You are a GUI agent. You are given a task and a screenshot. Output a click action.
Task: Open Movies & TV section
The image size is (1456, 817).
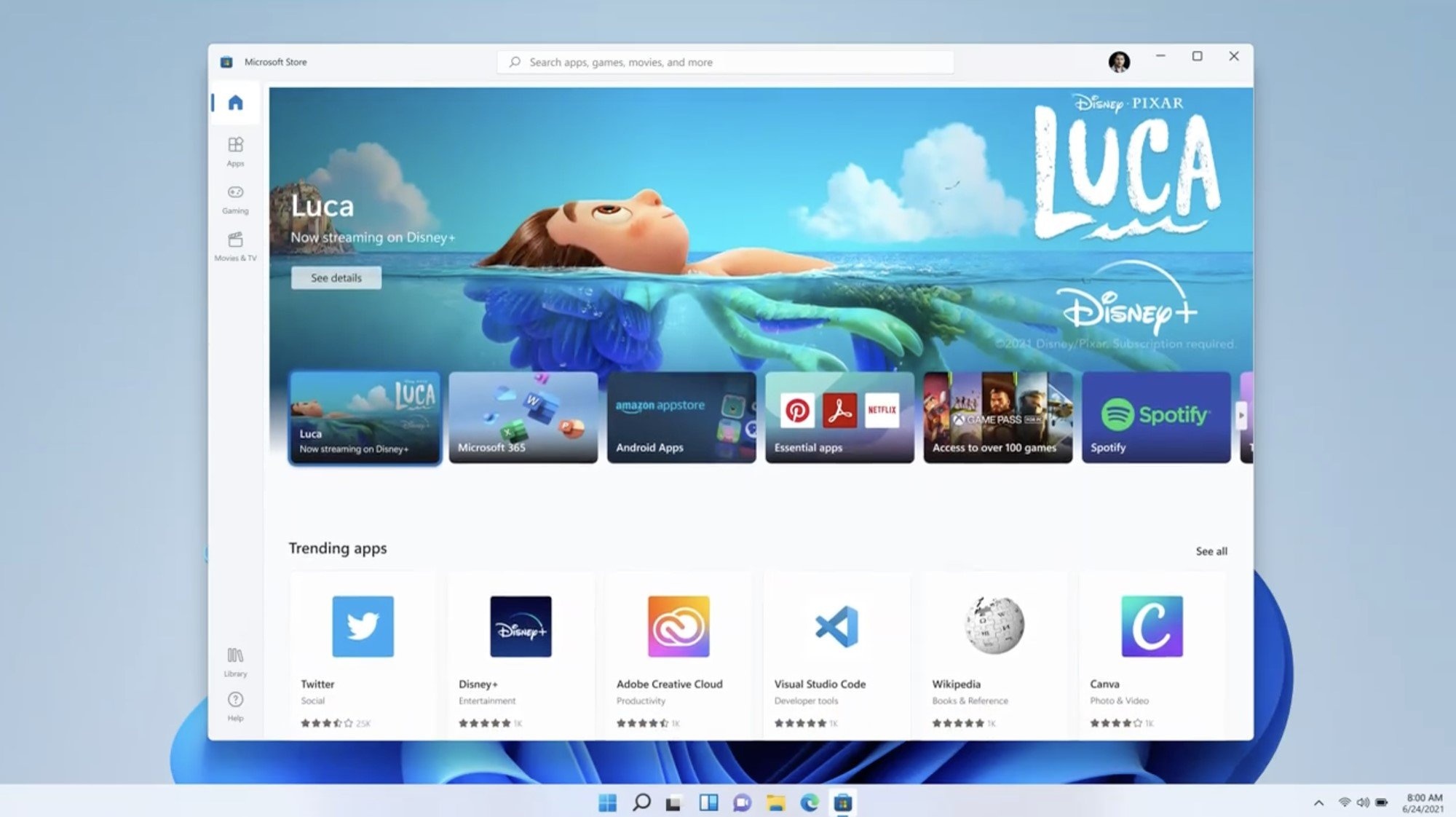[235, 245]
